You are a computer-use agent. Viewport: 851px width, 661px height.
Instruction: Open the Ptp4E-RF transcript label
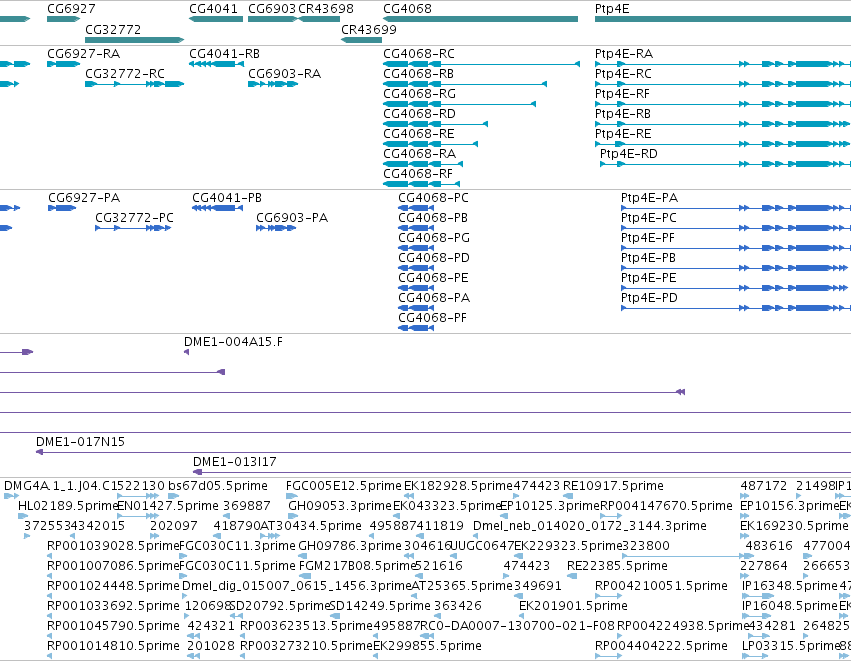pos(623,94)
